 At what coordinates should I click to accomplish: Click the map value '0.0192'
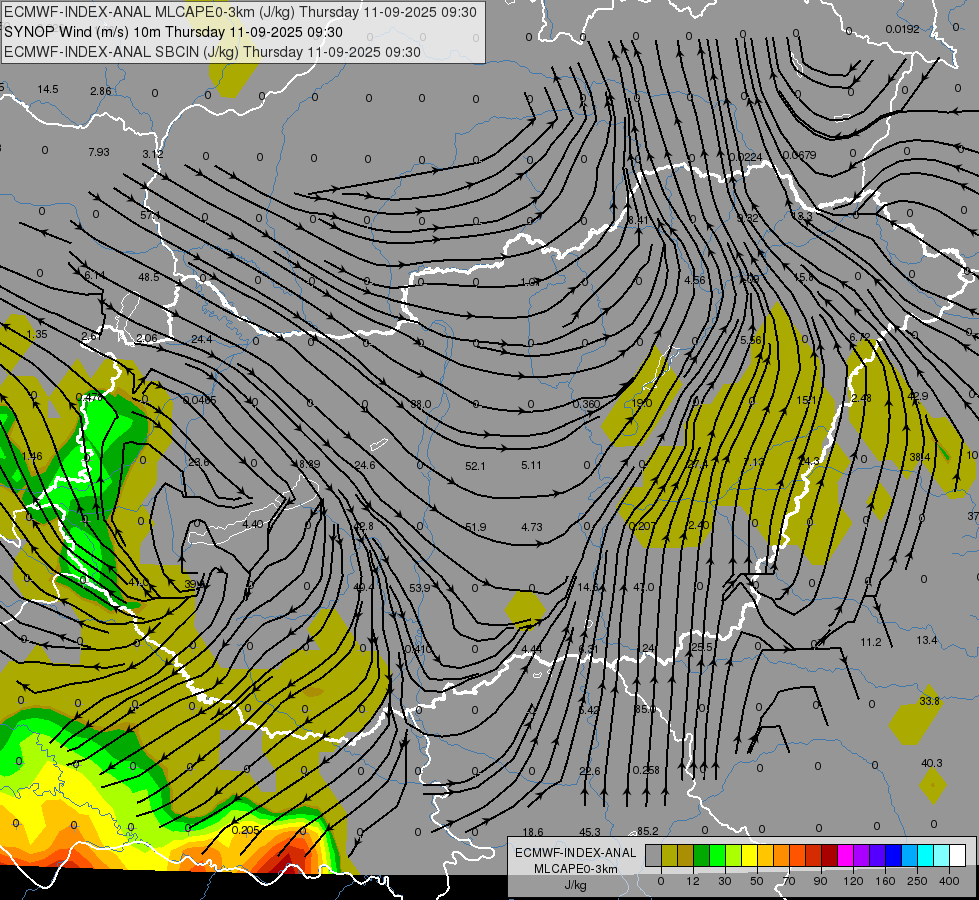coord(902,29)
